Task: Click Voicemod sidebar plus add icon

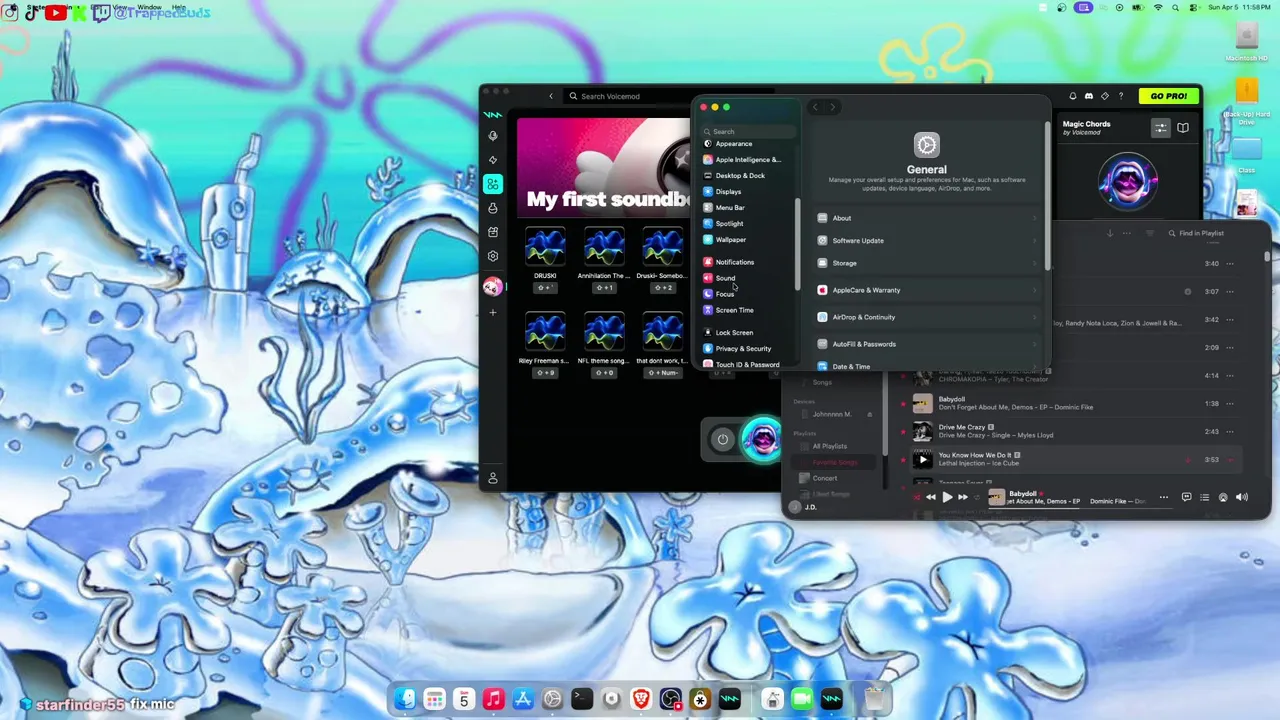Action: coord(492,313)
